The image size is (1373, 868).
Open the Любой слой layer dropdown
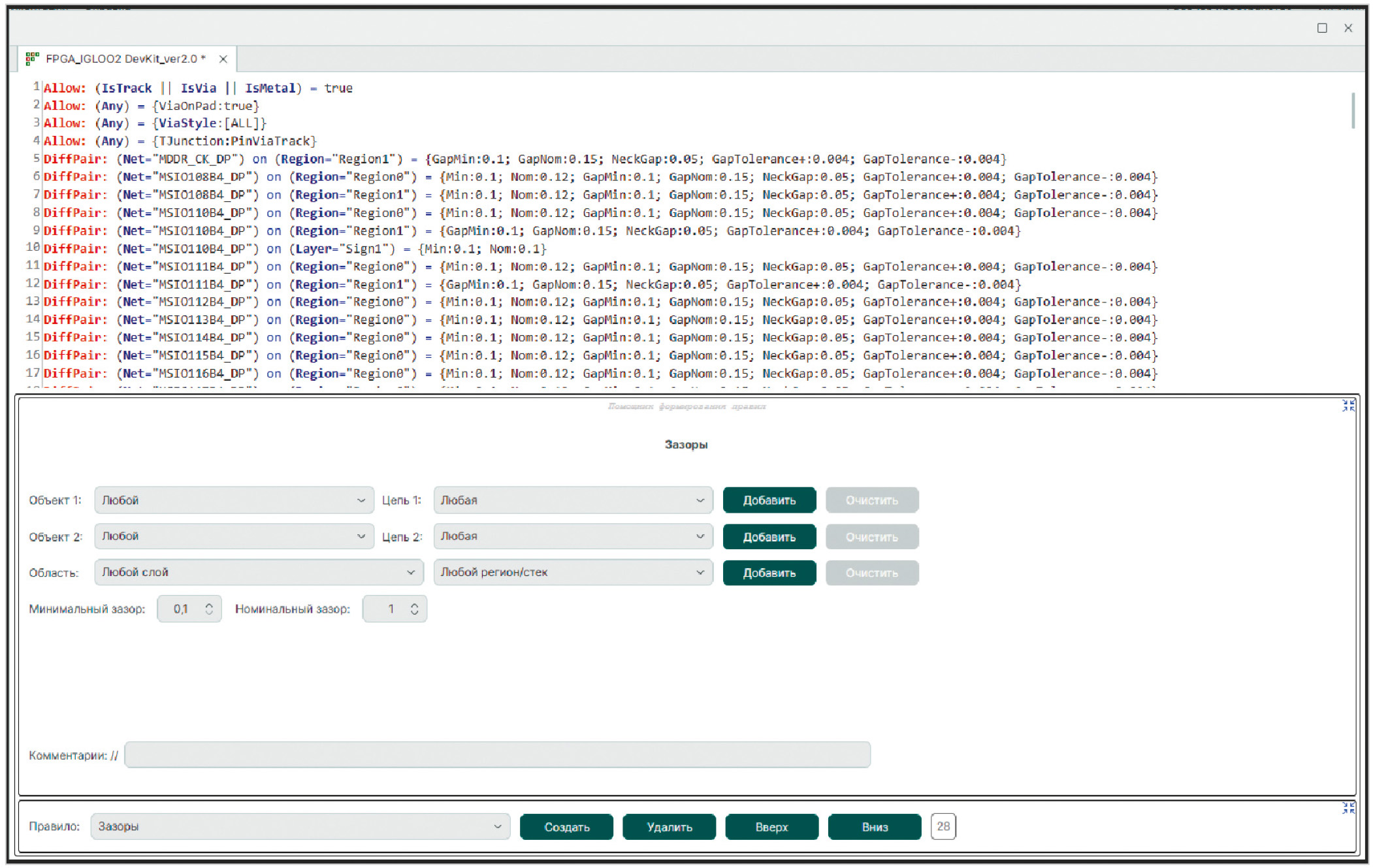tap(259, 572)
